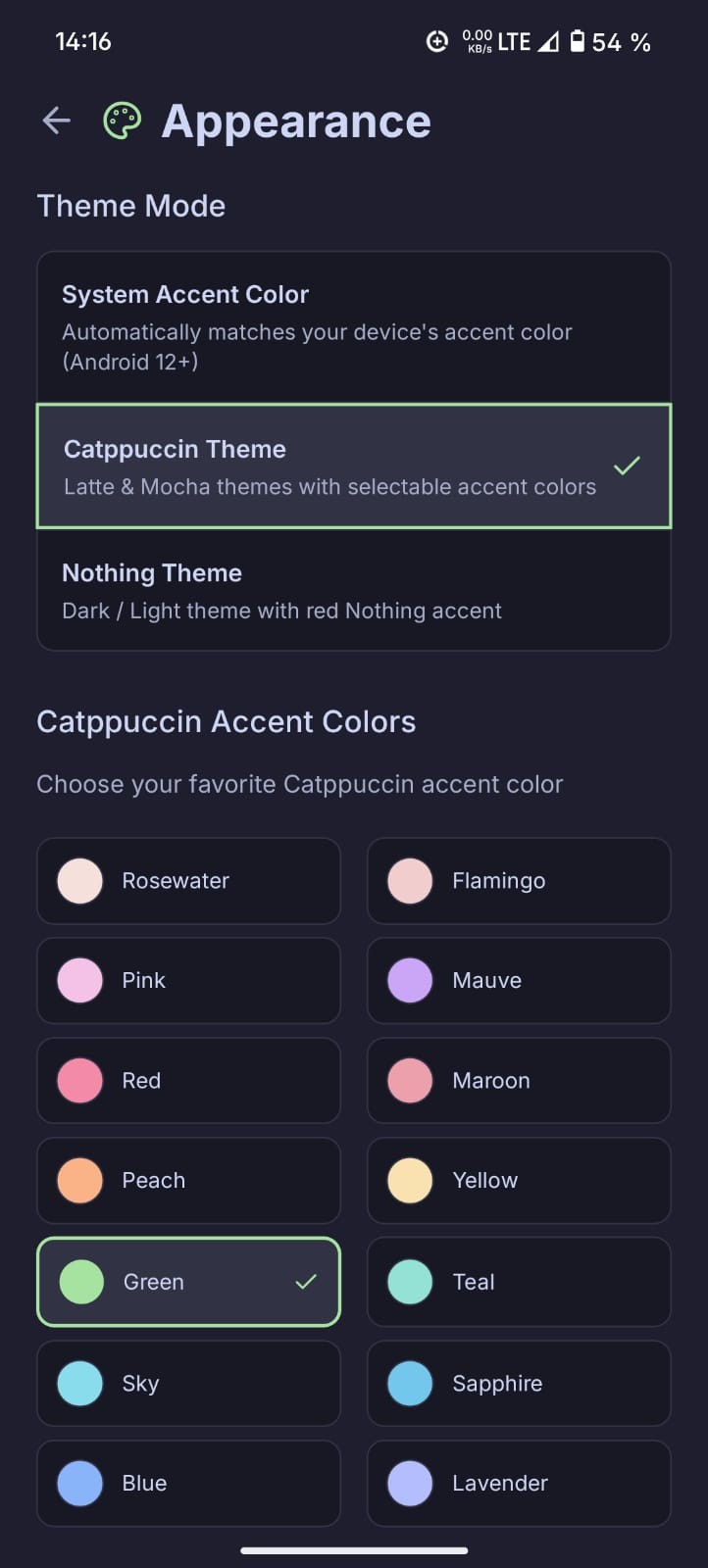Pick the Yellow accent swatch
Viewport: 708px width, 1568px height.
(518, 1180)
